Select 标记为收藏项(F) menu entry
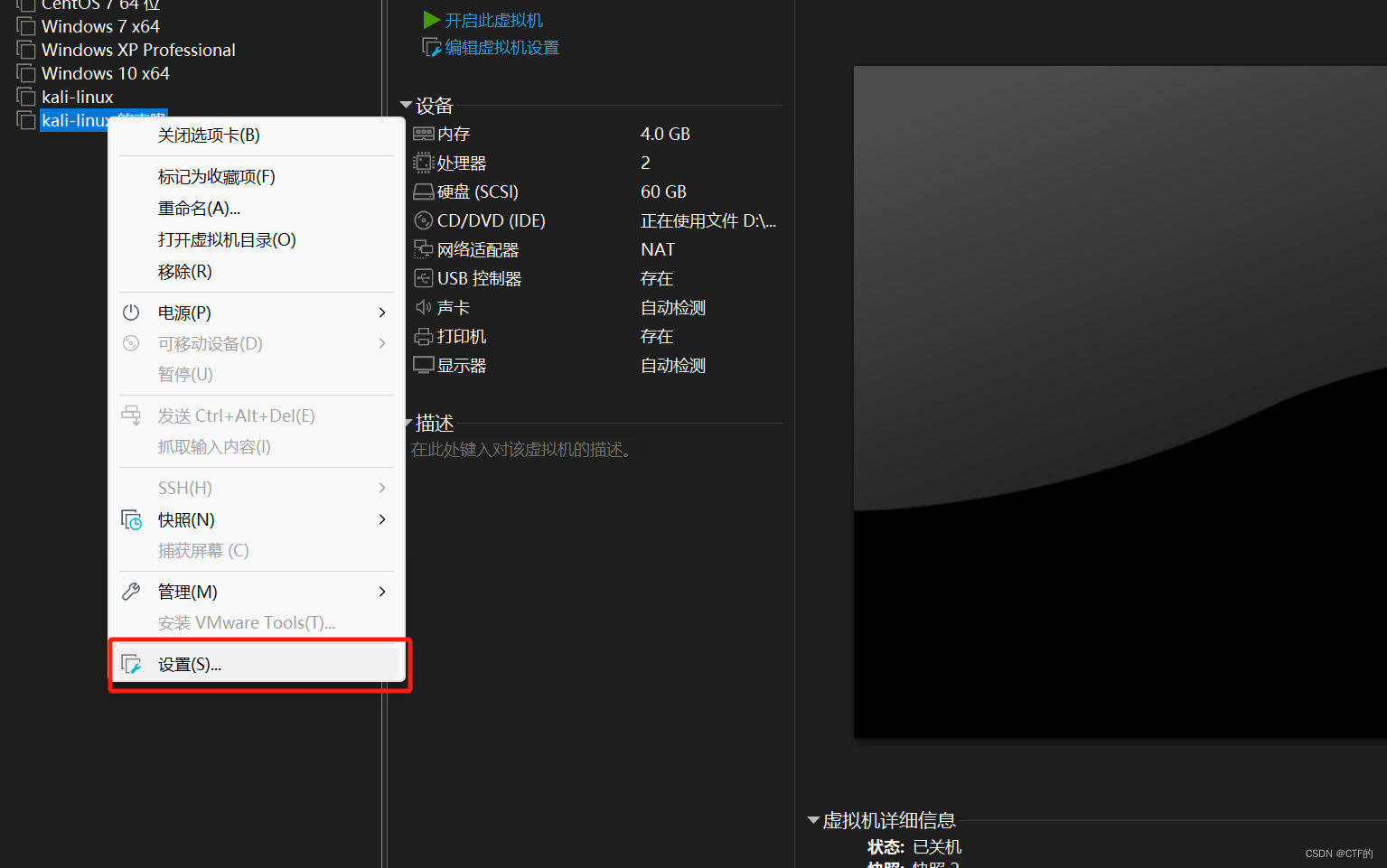This screenshot has width=1387, height=868. pos(217,177)
